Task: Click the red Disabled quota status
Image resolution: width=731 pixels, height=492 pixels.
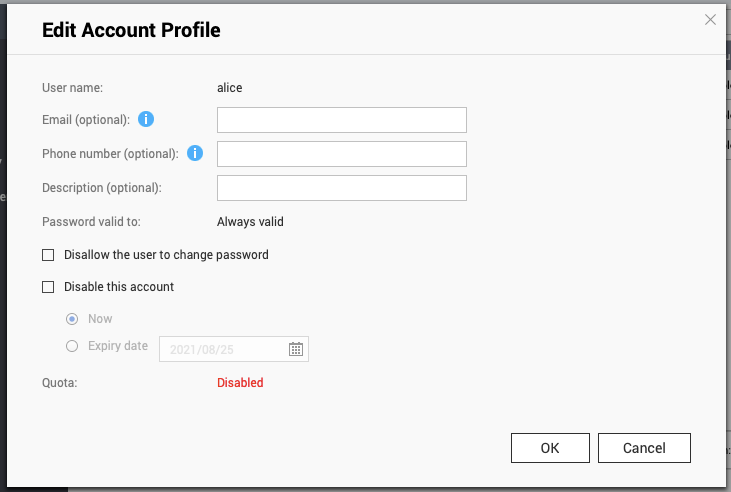Action: point(240,382)
